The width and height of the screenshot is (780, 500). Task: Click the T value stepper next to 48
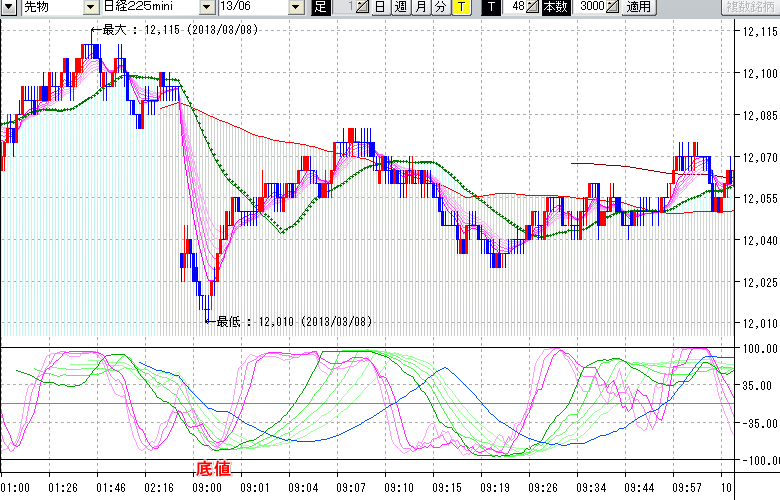point(534,7)
